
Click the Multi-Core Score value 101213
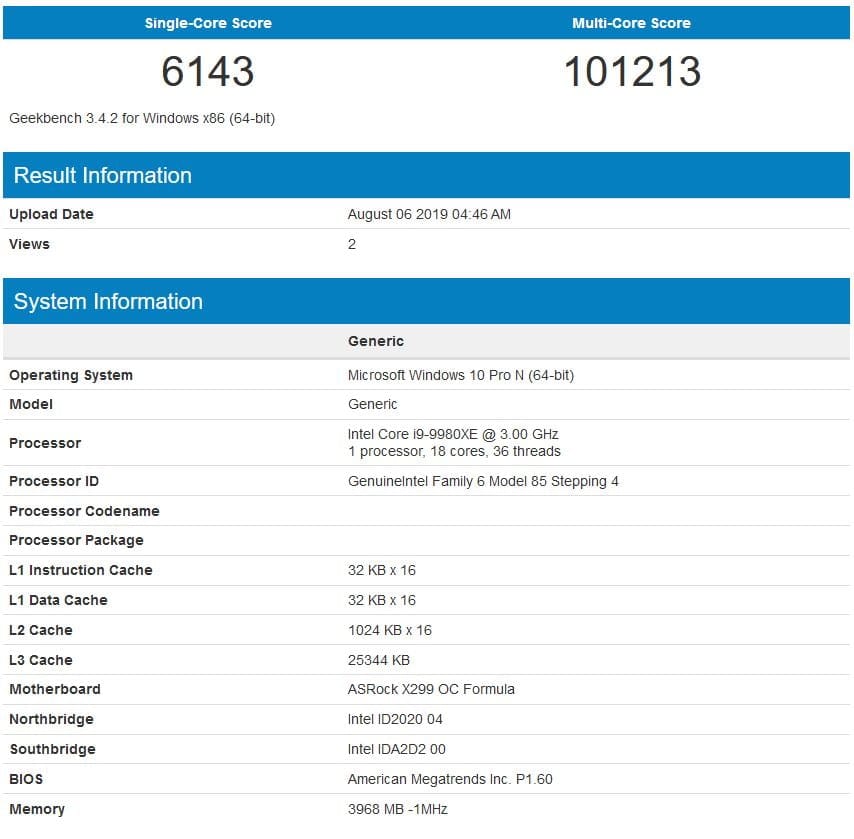[632, 71]
